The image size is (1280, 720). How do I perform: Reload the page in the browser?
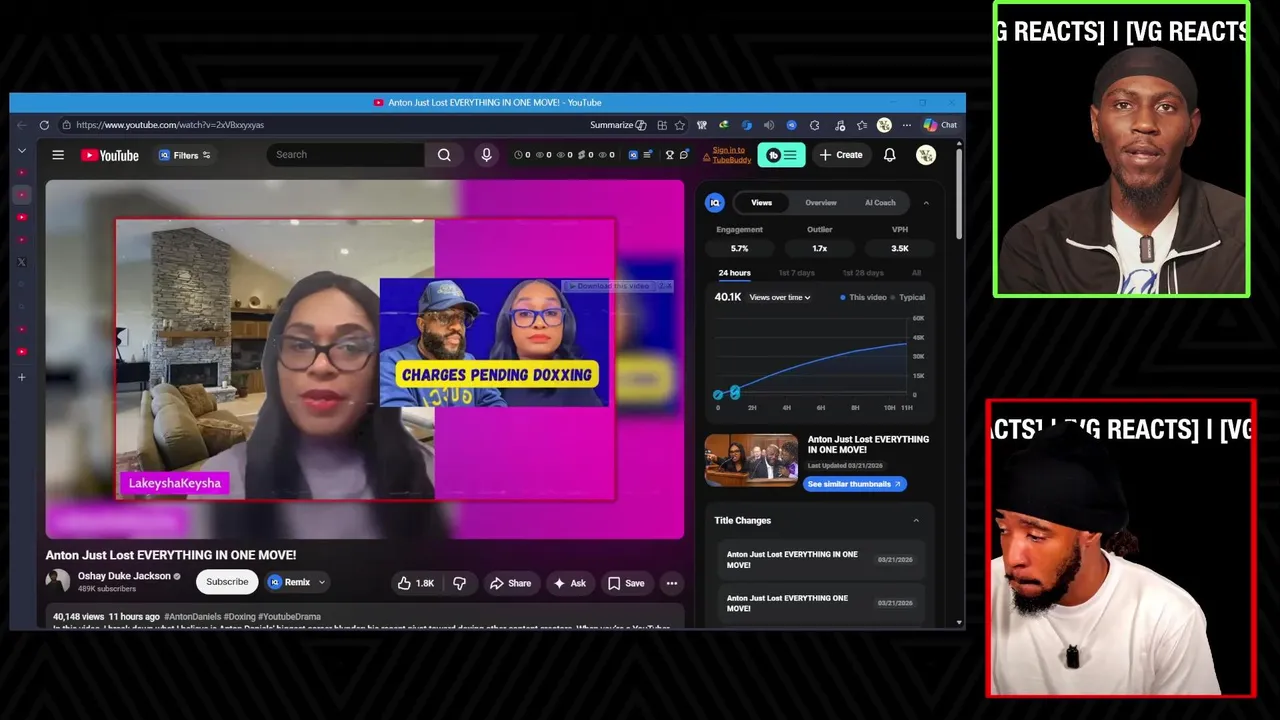44,125
